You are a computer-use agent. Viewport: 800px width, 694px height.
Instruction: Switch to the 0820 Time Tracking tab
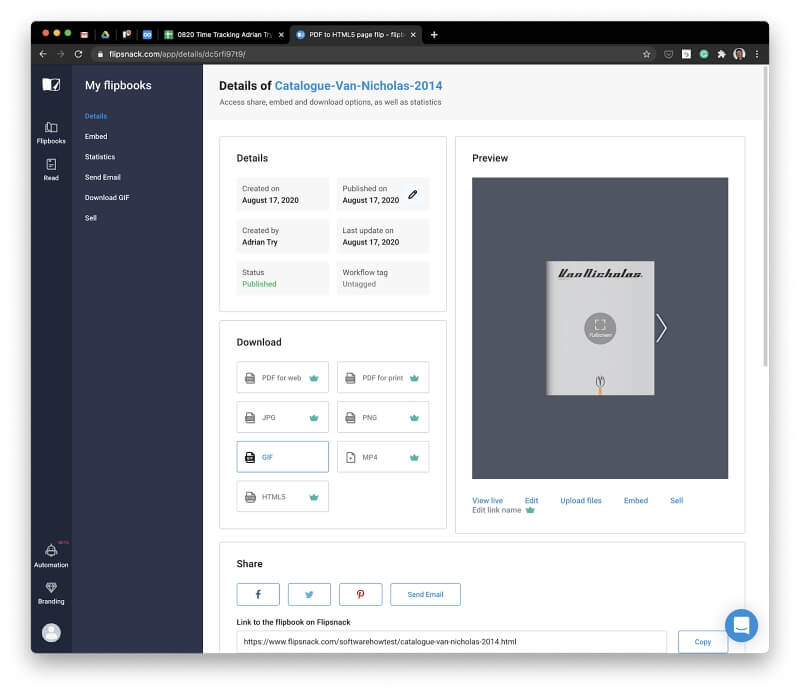(x=222, y=35)
